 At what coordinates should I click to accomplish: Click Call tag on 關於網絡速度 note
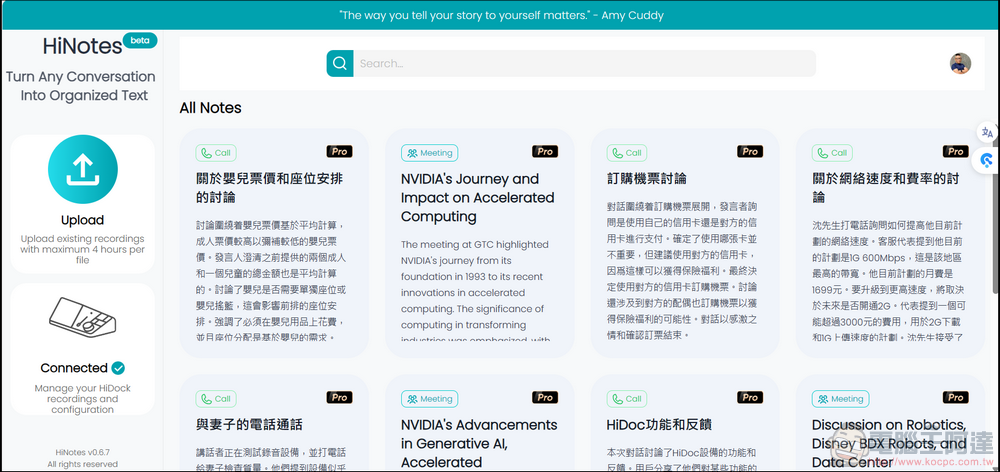pyautogui.click(x=832, y=153)
